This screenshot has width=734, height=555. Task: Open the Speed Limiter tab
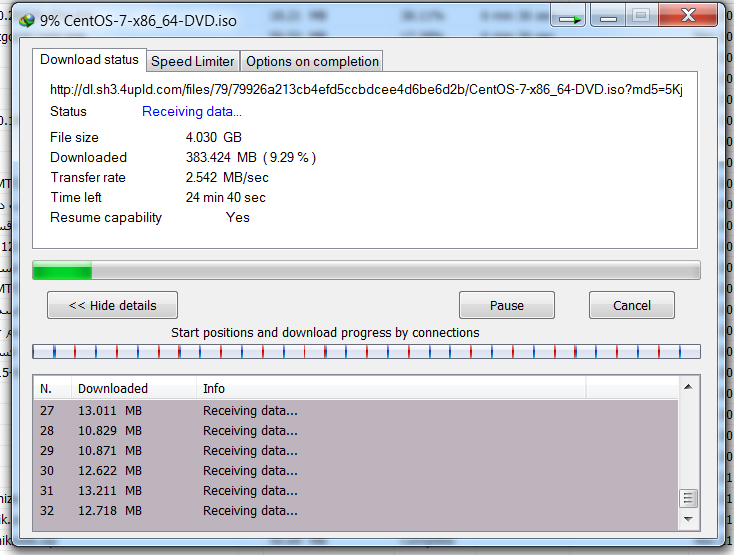point(193,61)
